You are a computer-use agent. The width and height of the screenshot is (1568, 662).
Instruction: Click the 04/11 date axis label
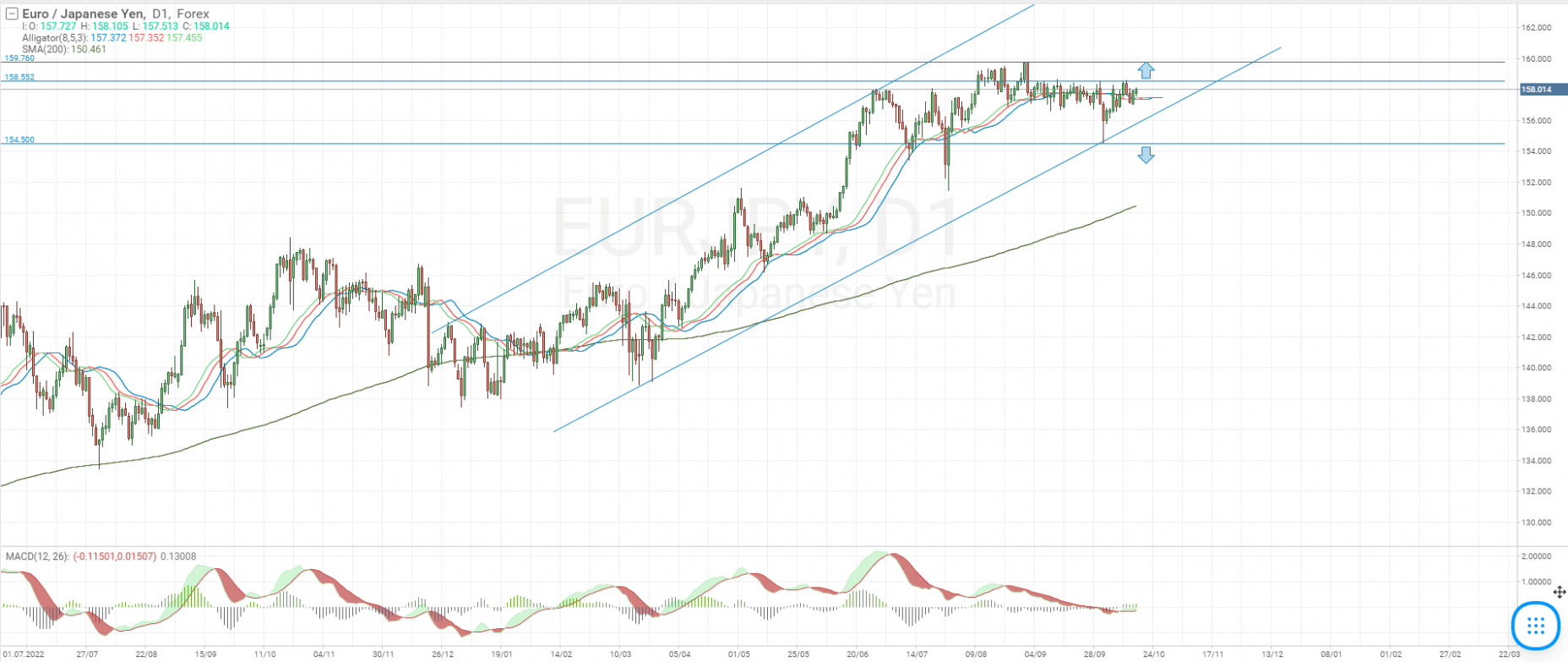324,654
